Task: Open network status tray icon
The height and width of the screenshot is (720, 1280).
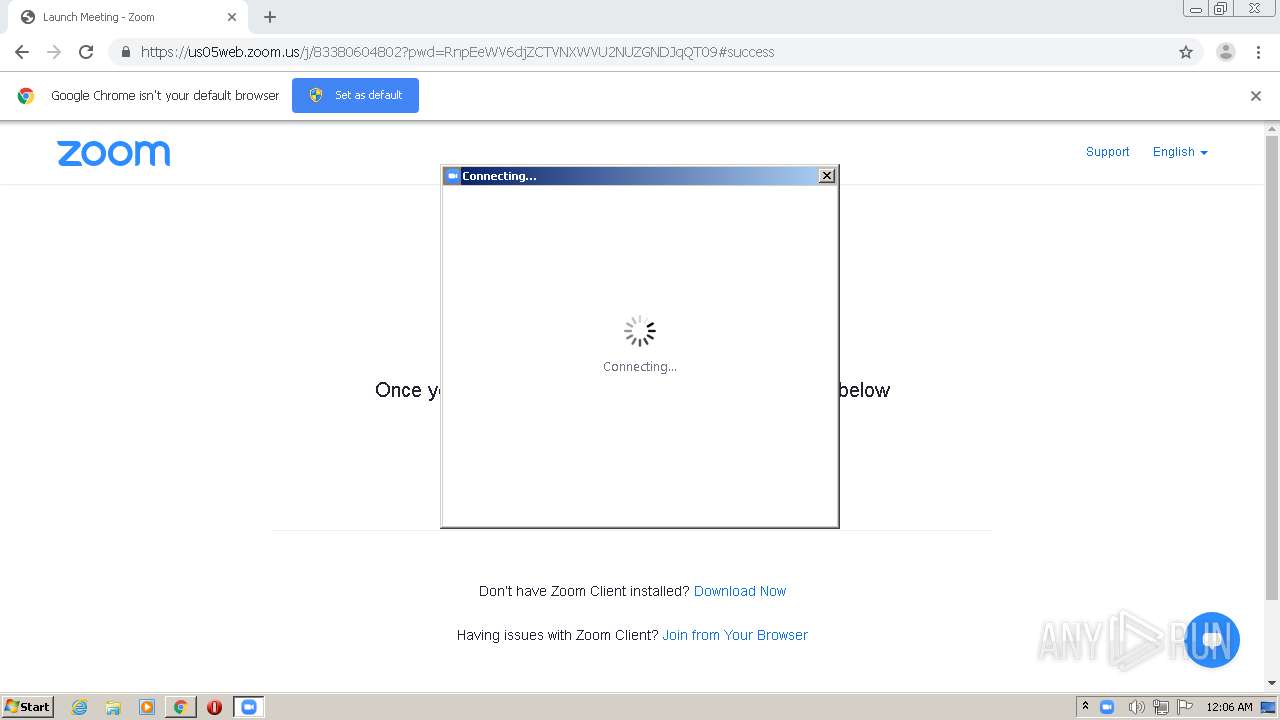Action: point(1160,707)
